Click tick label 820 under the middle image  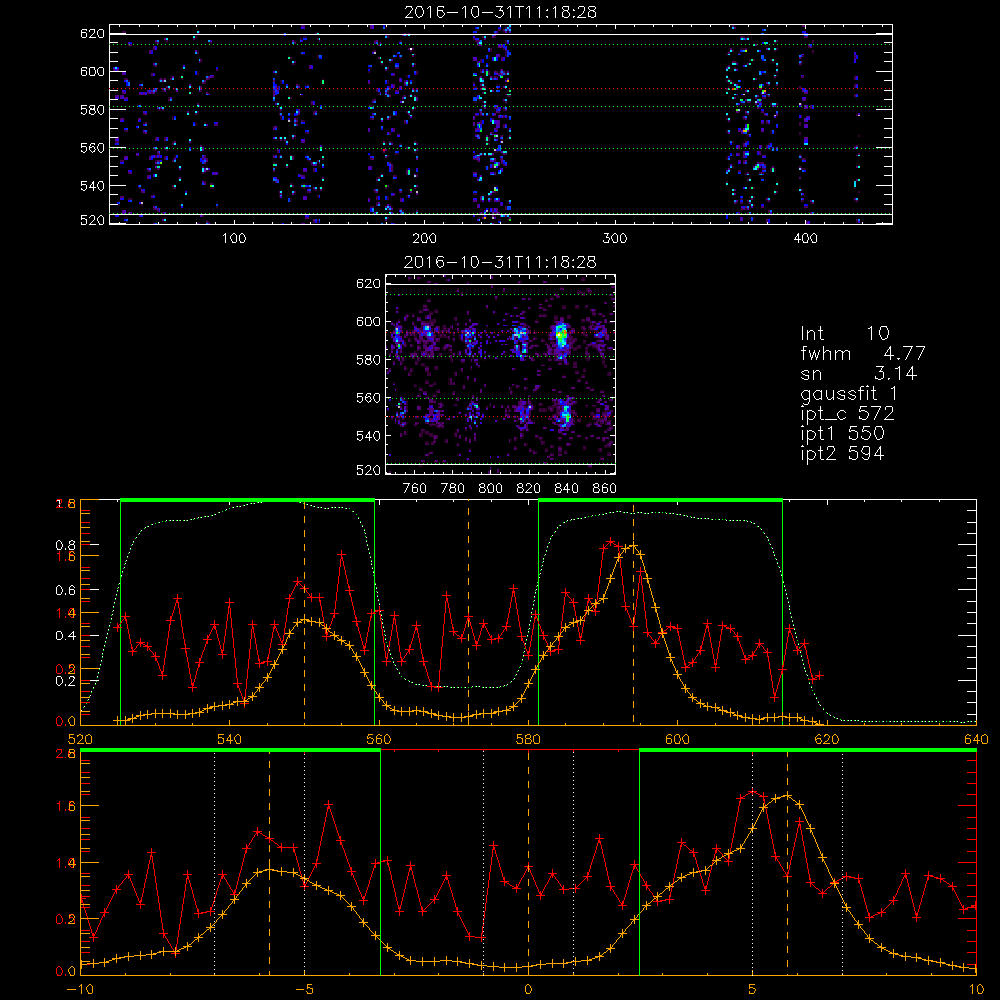pyautogui.click(x=528, y=489)
